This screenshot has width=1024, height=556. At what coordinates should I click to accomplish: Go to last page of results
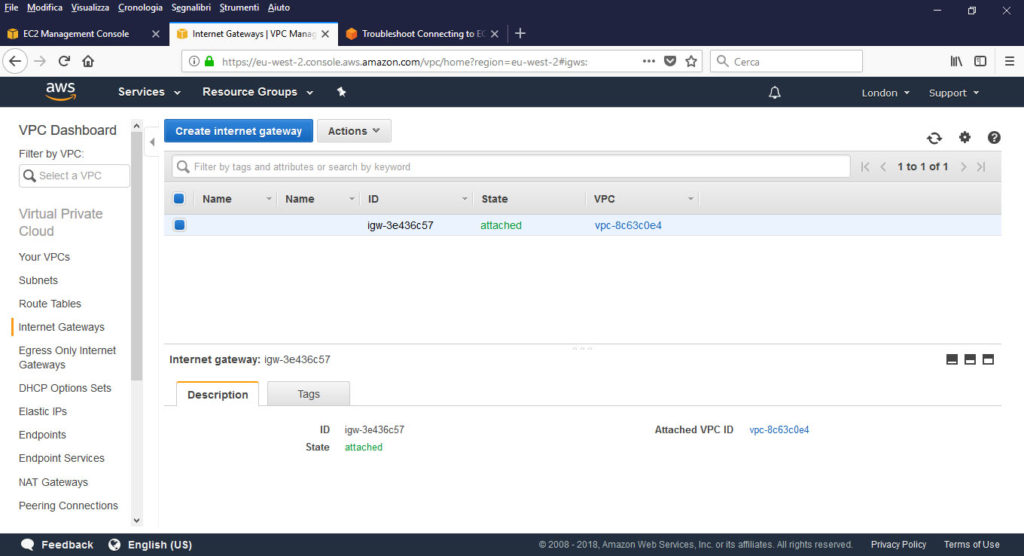click(x=981, y=167)
